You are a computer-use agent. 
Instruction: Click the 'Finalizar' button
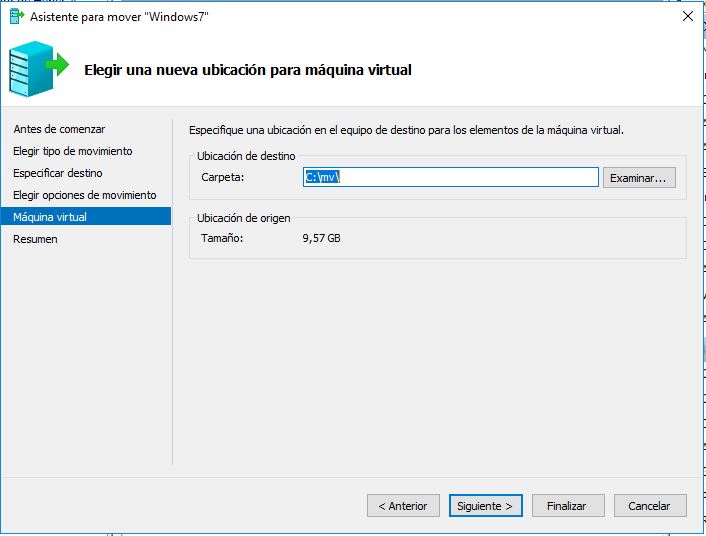coord(568,506)
